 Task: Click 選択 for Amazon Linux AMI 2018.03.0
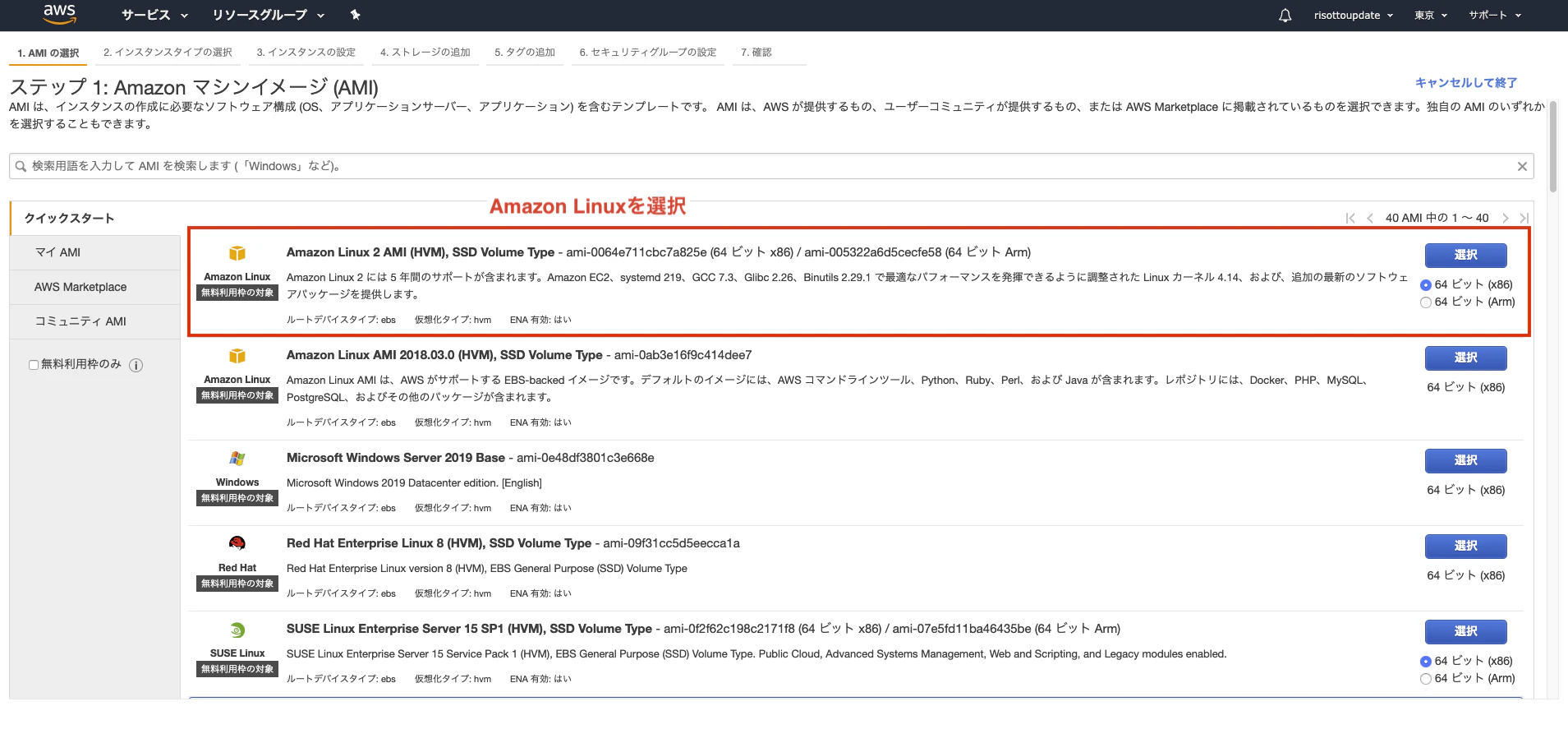[1465, 358]
